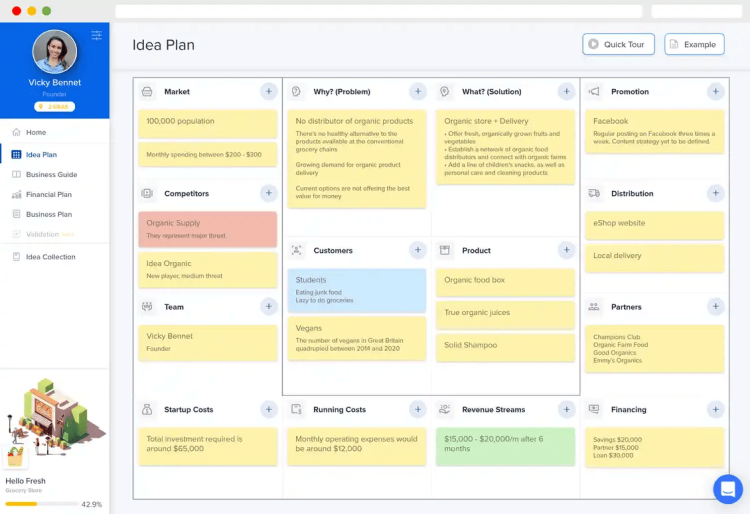Add a Financing entry with plus icon
750x514 pixels.
click(716, 409)
